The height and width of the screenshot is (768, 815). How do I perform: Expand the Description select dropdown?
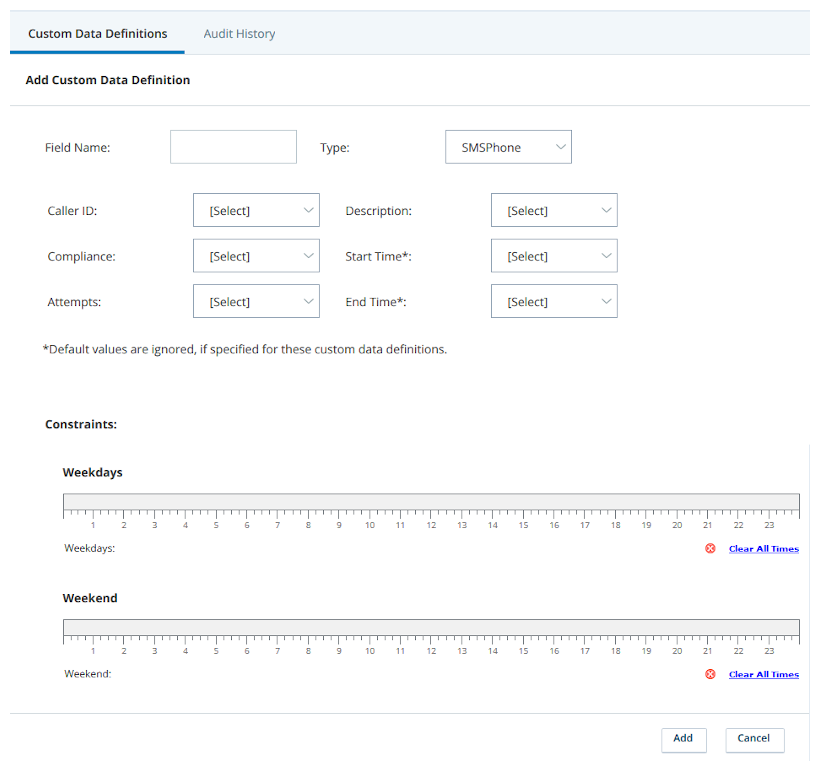pos(554,210)
